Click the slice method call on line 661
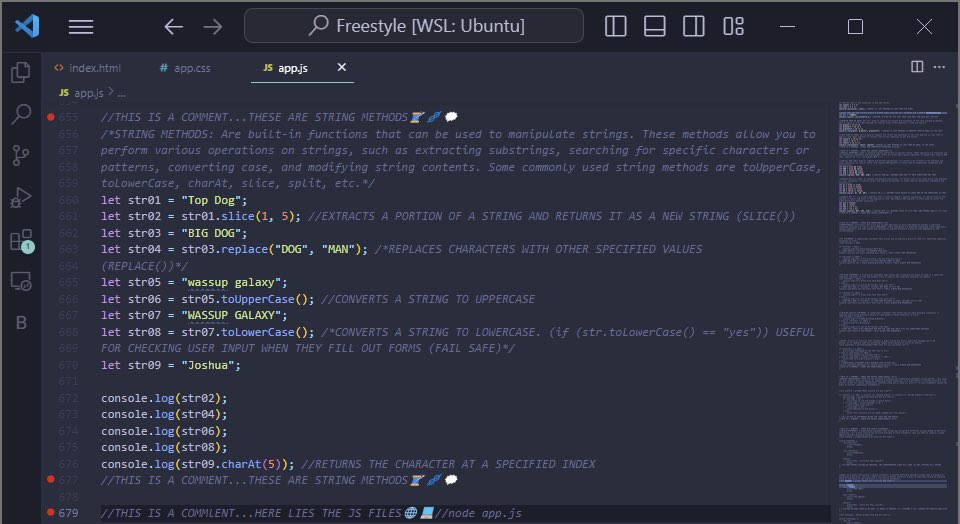This screenshot has height=524, width=960. [x=238, y=216]
